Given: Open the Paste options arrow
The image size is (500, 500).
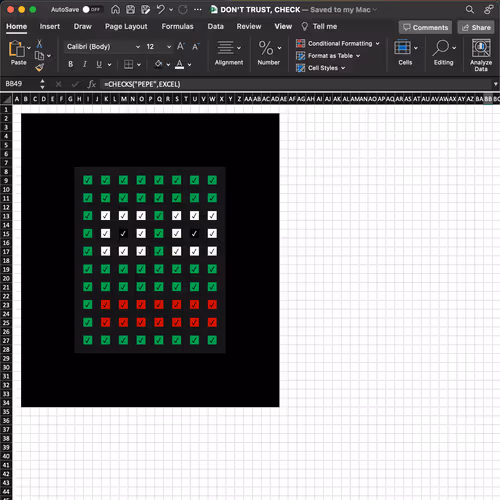Looking at the screenshot, I should point(29,48).
